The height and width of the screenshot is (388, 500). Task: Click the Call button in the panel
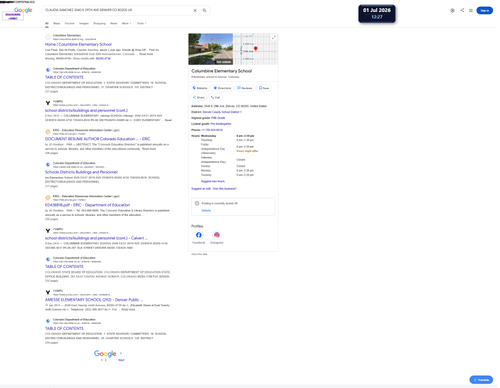(x=215, y=97)
